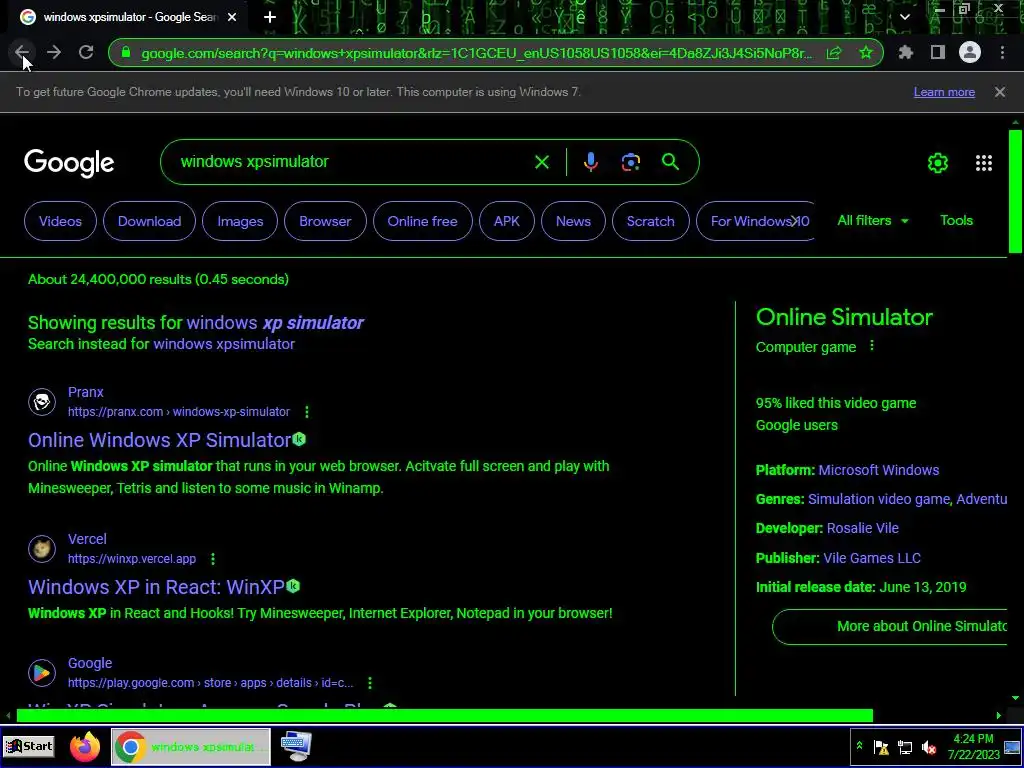Click the More about Online Simulator button
This screenshot has height=768, width=1024.
pyautogui.click(x=889, y=627)
